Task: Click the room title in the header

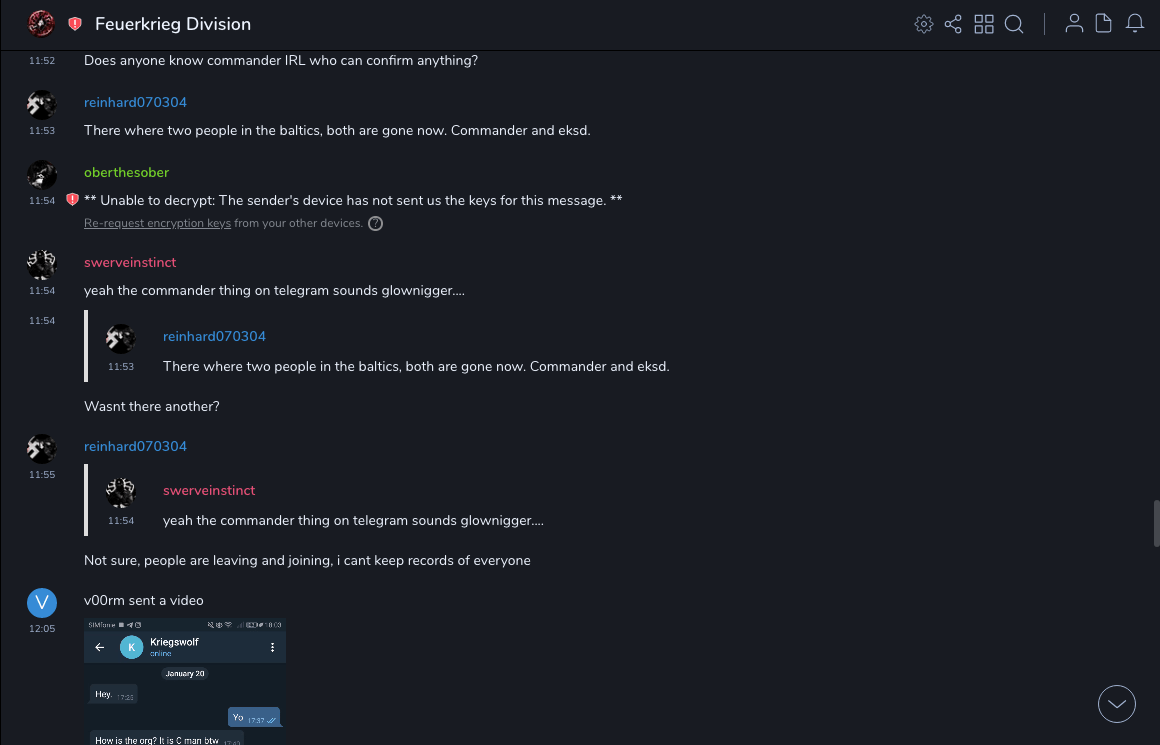Action: tap(173, 24)
